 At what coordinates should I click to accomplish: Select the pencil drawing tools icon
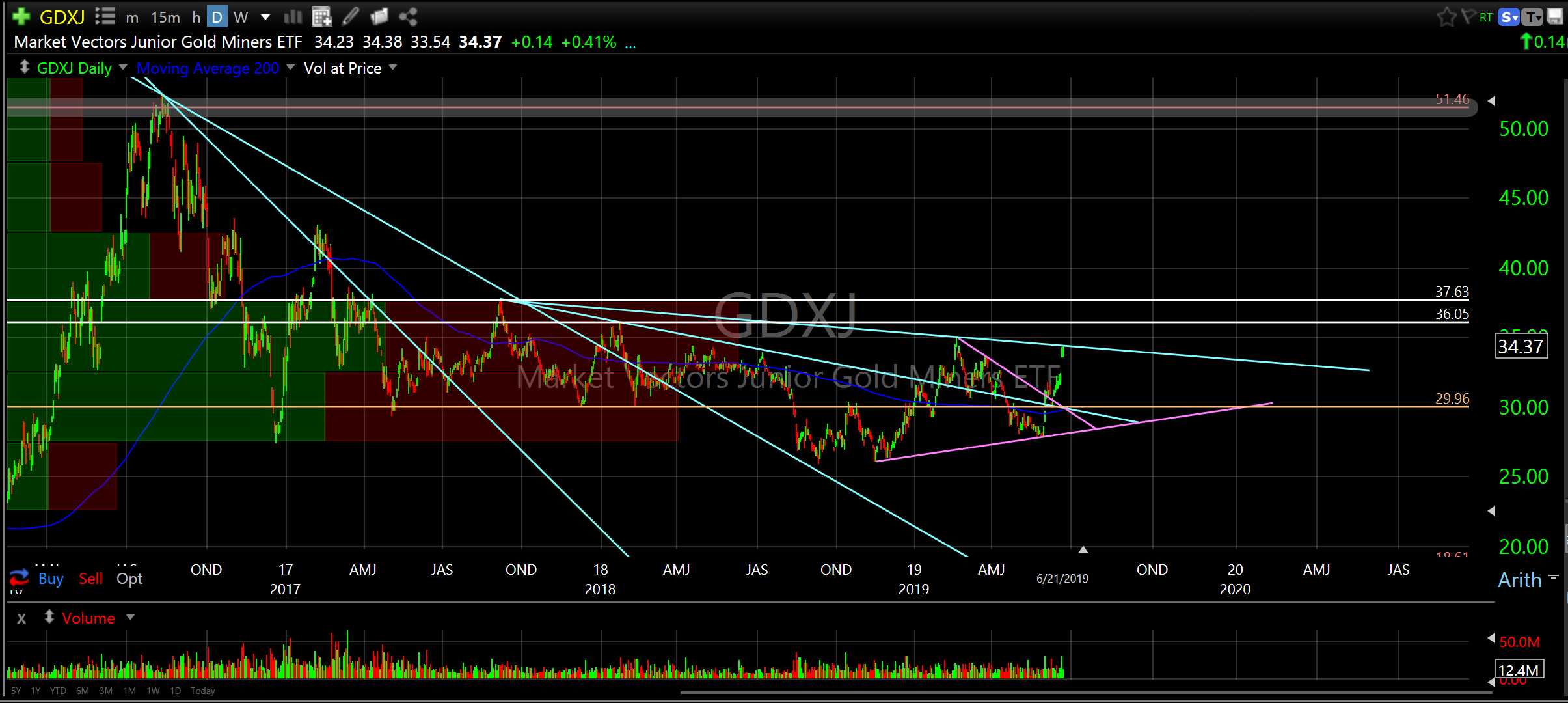(x=351, y=16)
